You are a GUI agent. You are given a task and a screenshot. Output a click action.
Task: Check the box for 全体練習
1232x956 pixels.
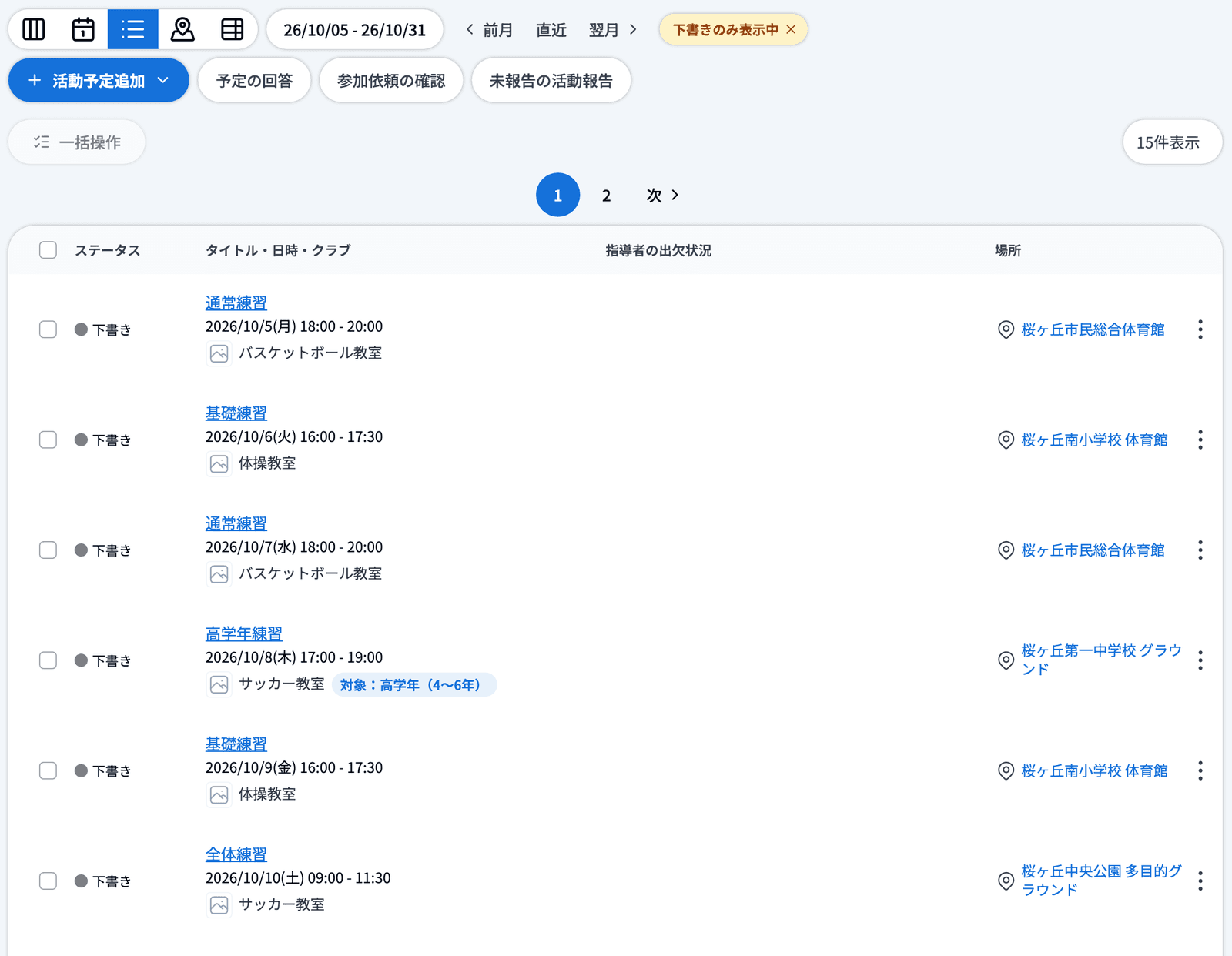click(x=48, y=881)
